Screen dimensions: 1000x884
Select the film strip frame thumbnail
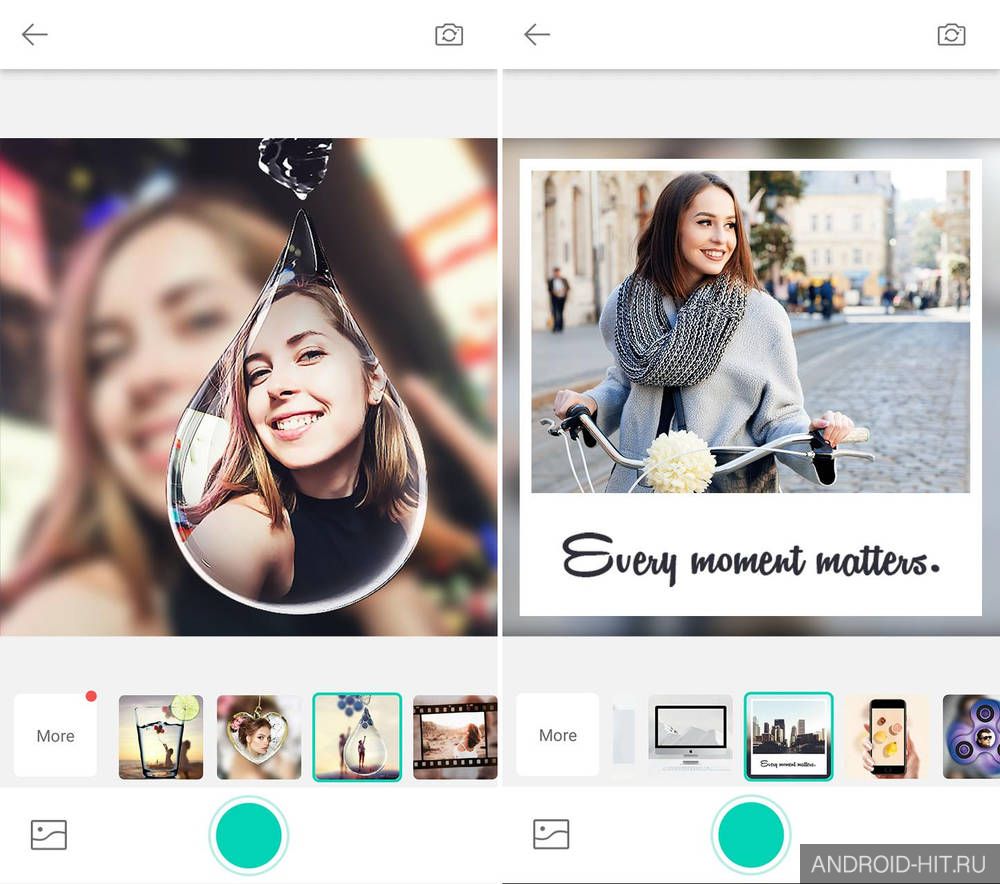[x=455, y=737]
